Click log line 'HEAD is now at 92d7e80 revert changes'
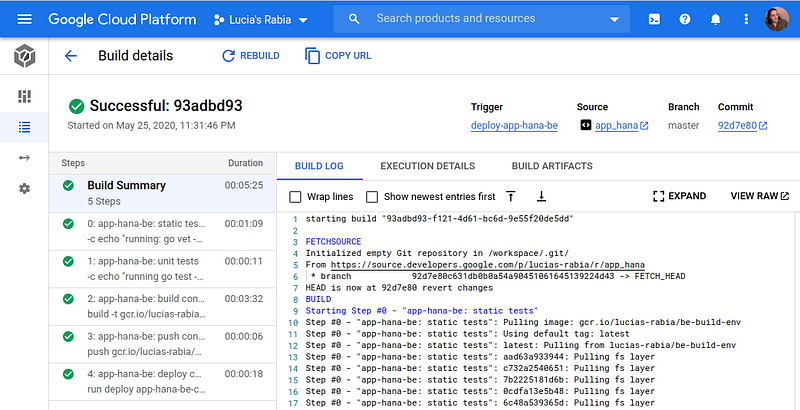The image size is (800, 410). [x=399, y=288]
